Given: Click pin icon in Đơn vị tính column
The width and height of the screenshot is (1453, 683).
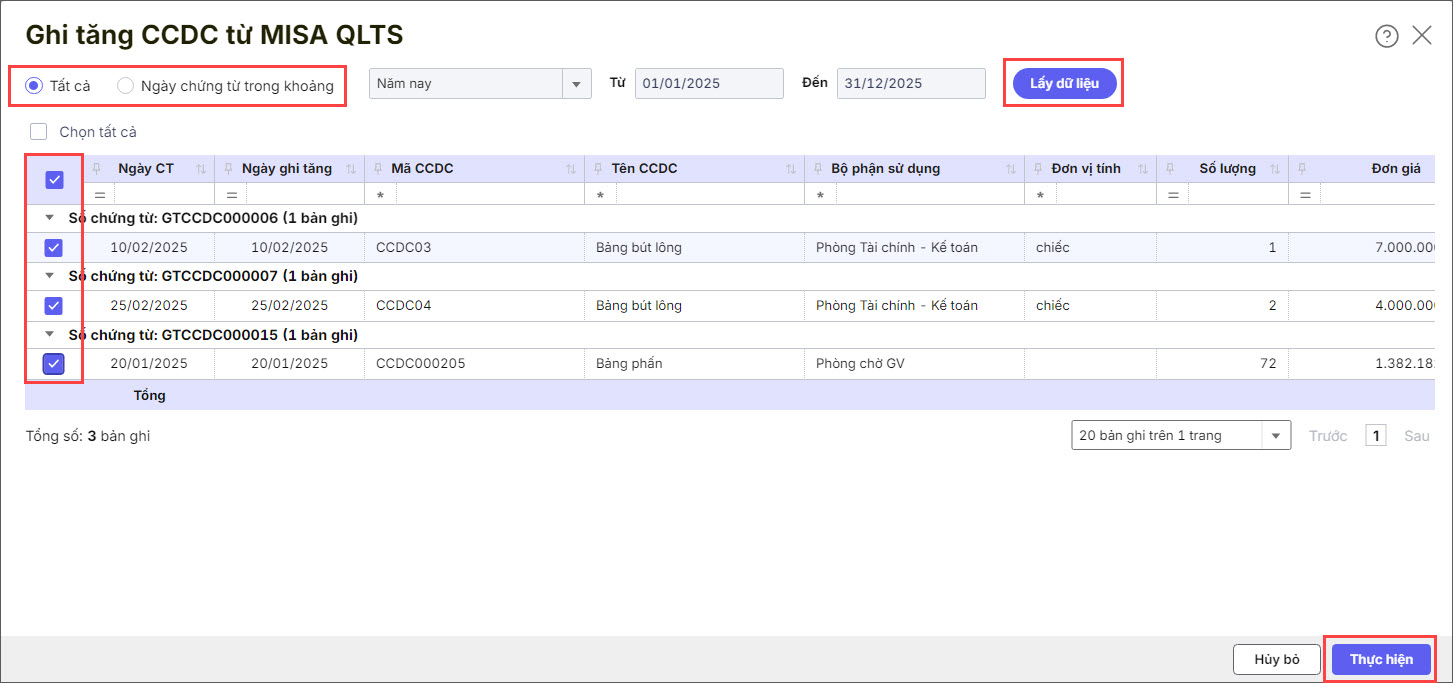Looking at the screenshot, I should click(1038, 169).
